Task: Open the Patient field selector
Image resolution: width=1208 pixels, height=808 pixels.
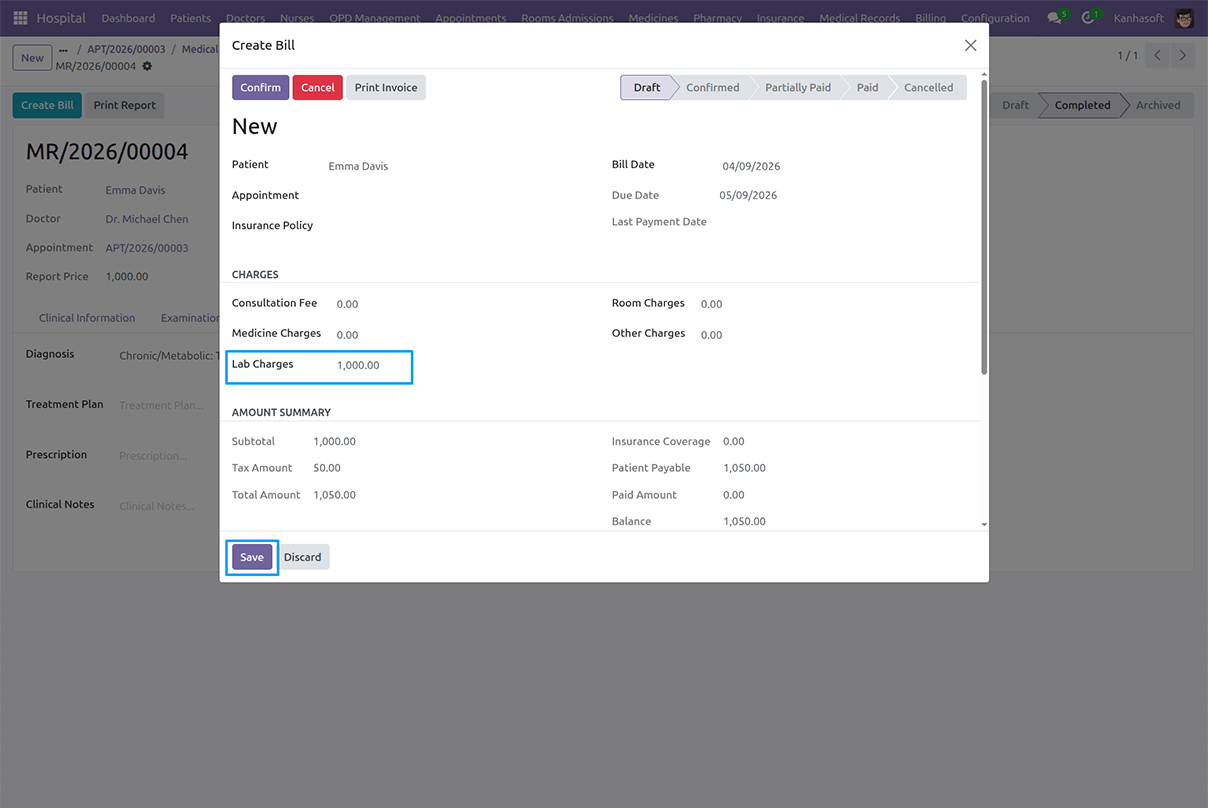Action: [x=400, y=166]
